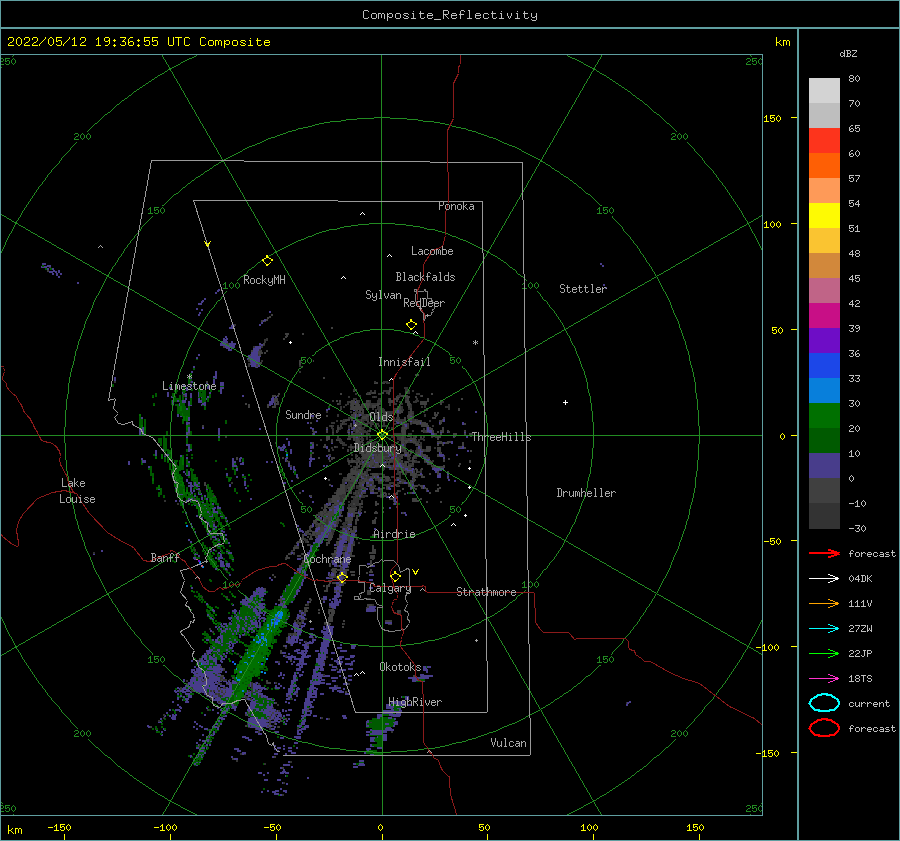Click the white plus marker west of Drumheller

(x=565, y=402)
